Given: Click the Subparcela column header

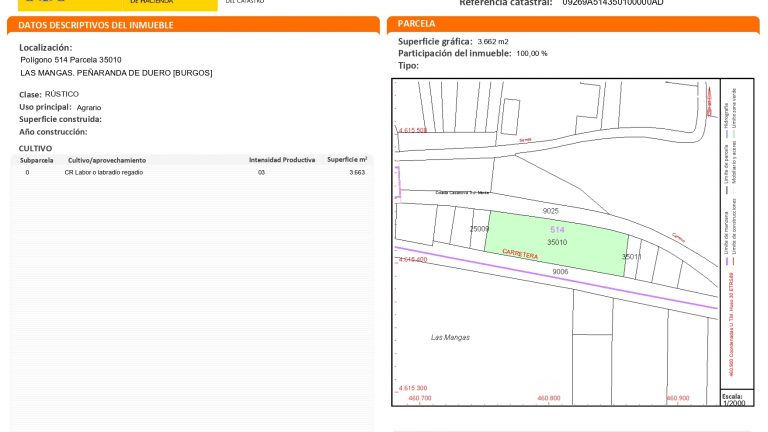Looking at the screenshot, I should [36, 160].
